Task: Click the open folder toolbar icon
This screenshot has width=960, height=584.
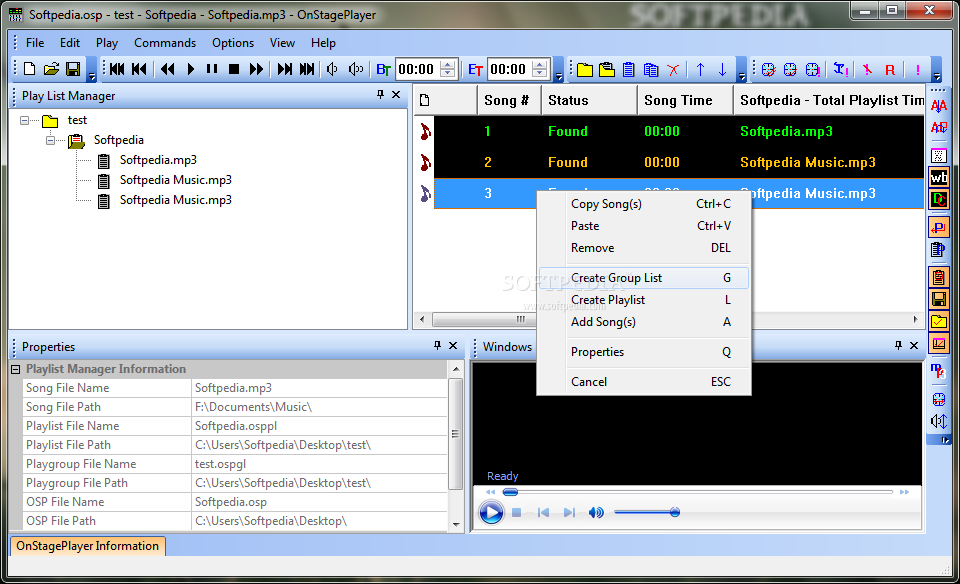Action: pyautogui.click(x=51, y=69)
